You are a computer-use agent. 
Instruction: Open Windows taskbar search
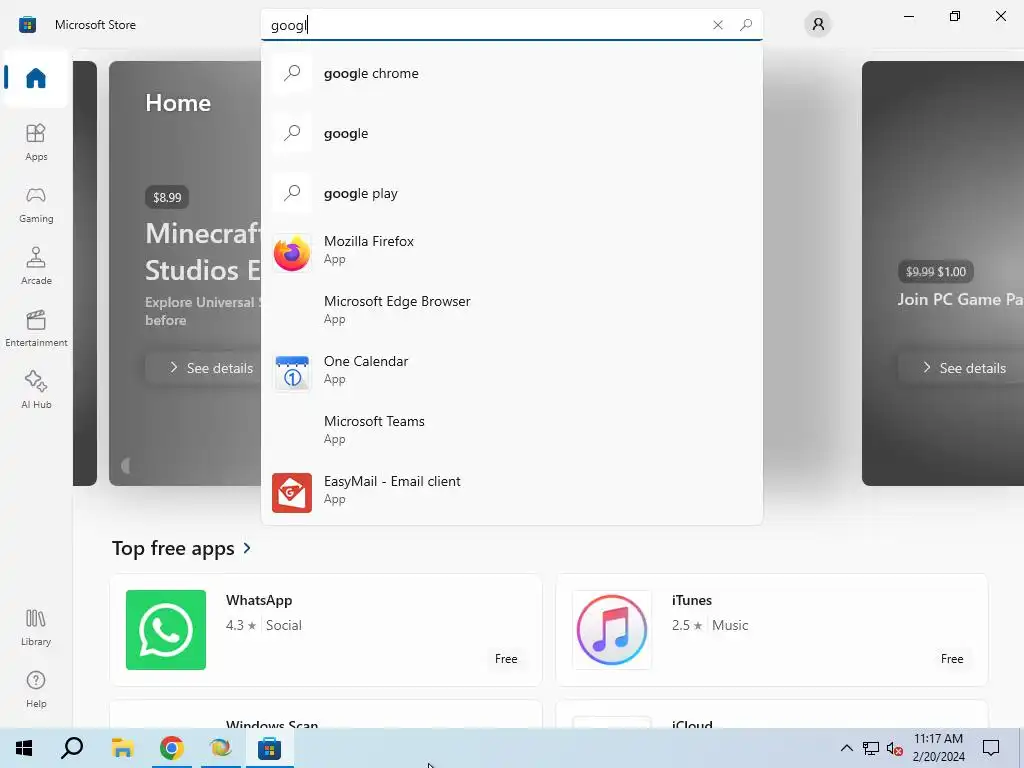coord(72,748)
